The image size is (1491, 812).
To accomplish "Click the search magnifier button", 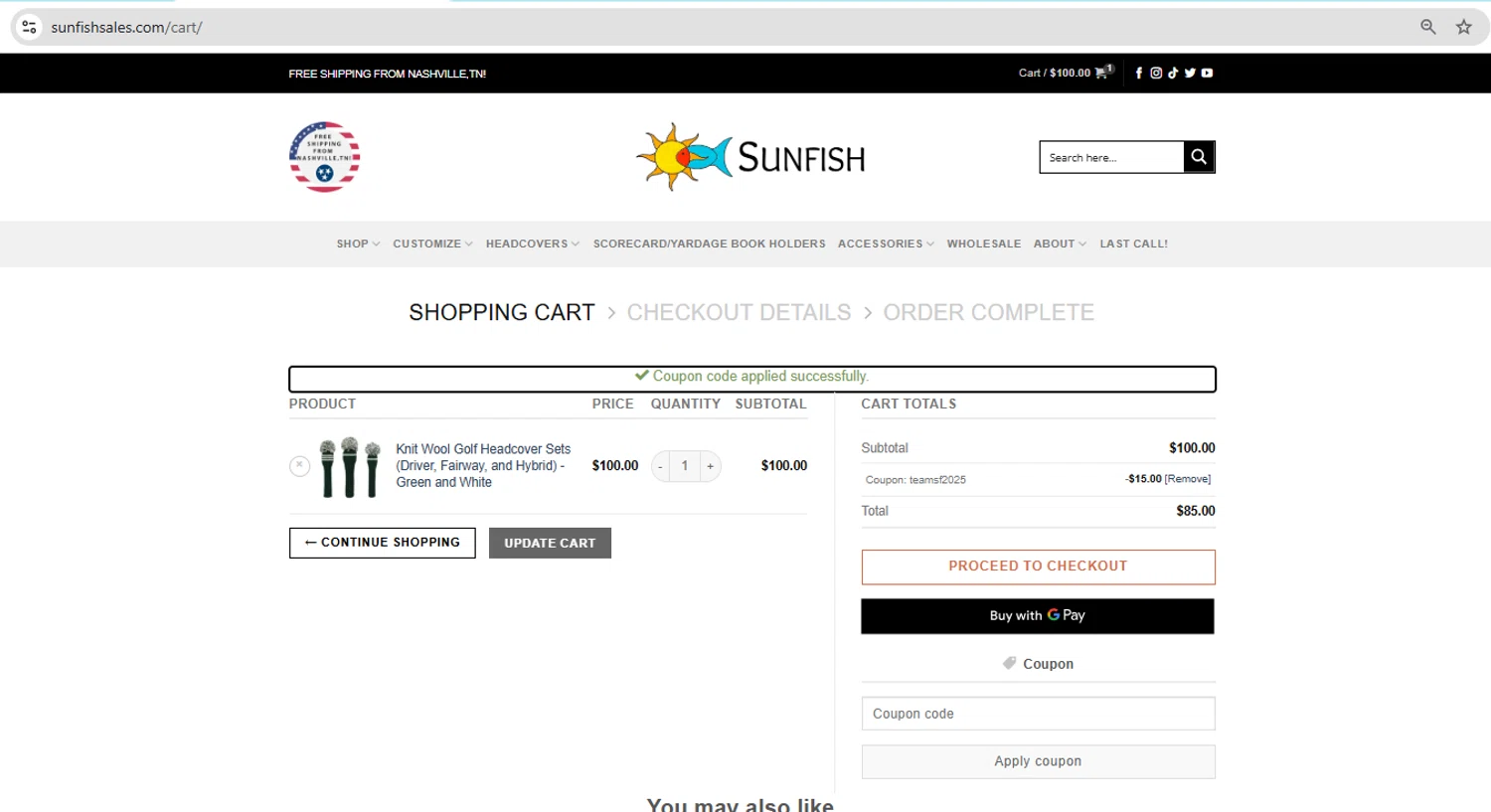I will (x=1199, y=157).
